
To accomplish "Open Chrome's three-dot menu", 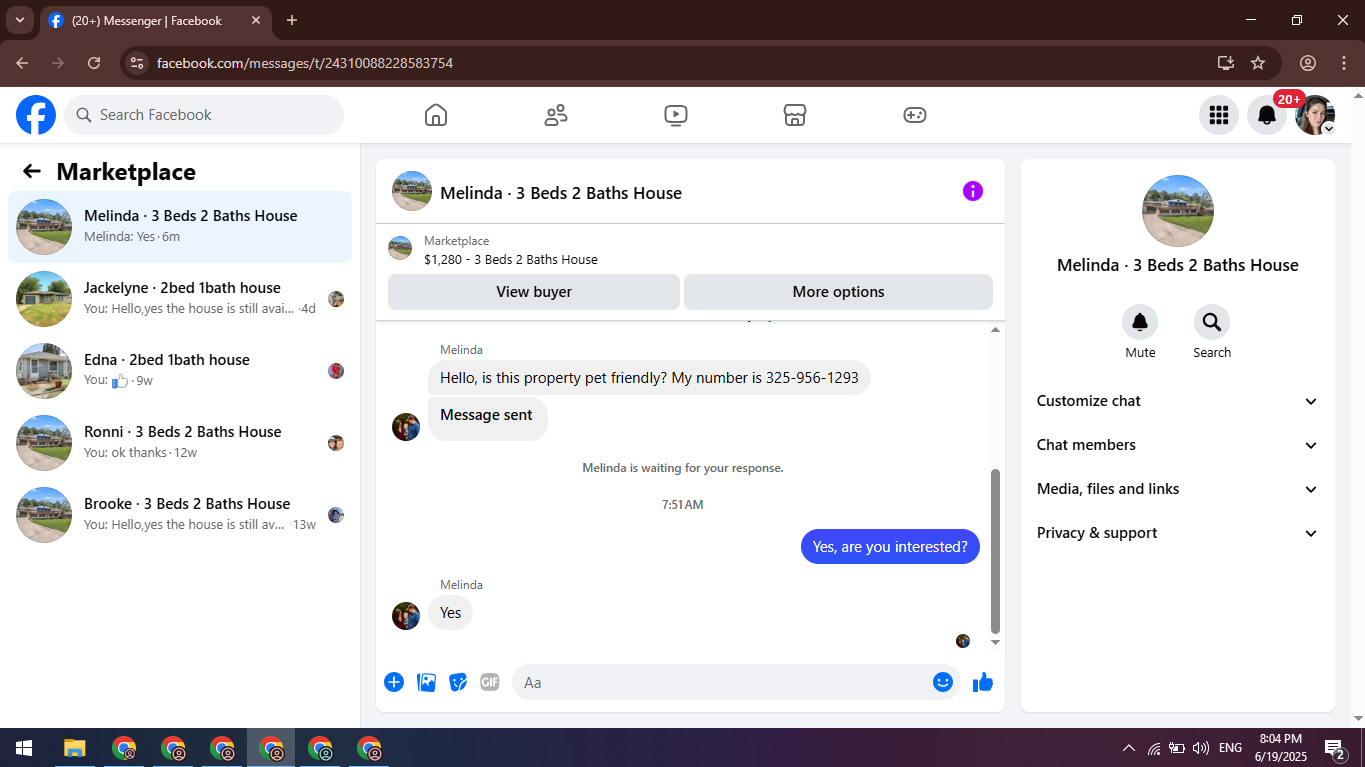I will coord(1344,63).
